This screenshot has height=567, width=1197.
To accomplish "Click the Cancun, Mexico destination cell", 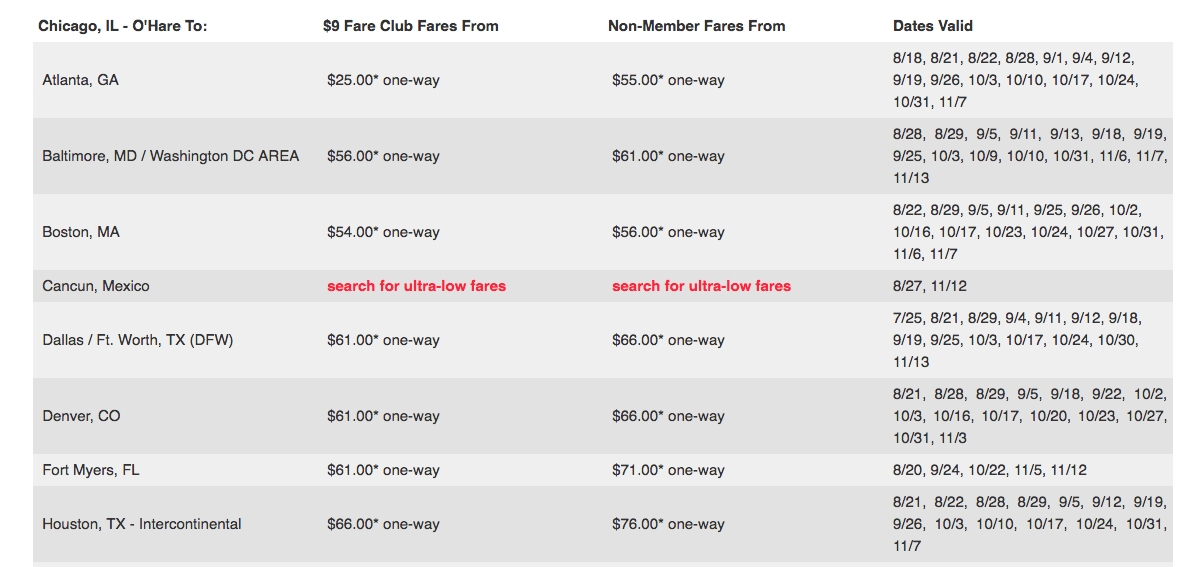I will pos(96,286).
